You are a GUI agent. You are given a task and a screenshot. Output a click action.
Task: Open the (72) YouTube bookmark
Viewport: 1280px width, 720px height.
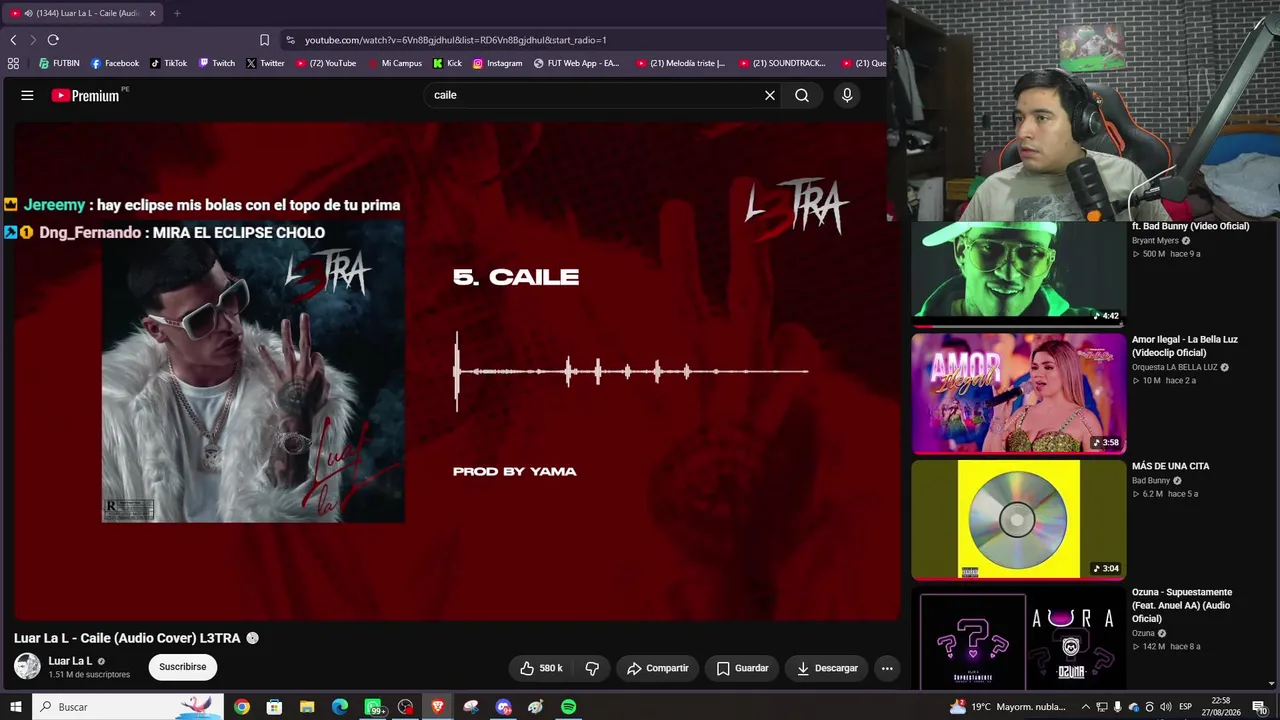pos(326,63)
